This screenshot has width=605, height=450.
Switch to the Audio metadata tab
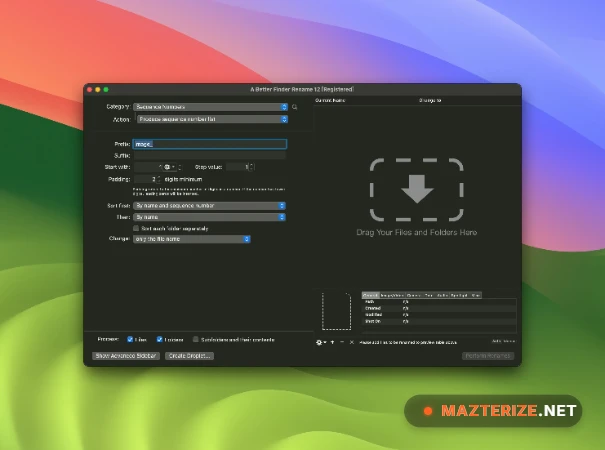[442, 295]
